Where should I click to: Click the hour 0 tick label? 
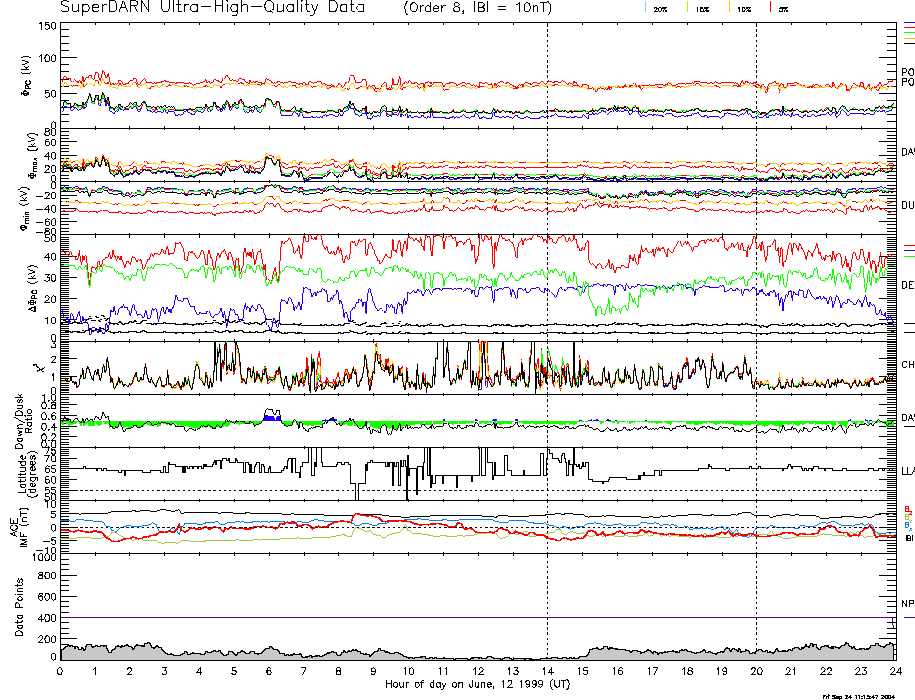click(x=61, y=672)
